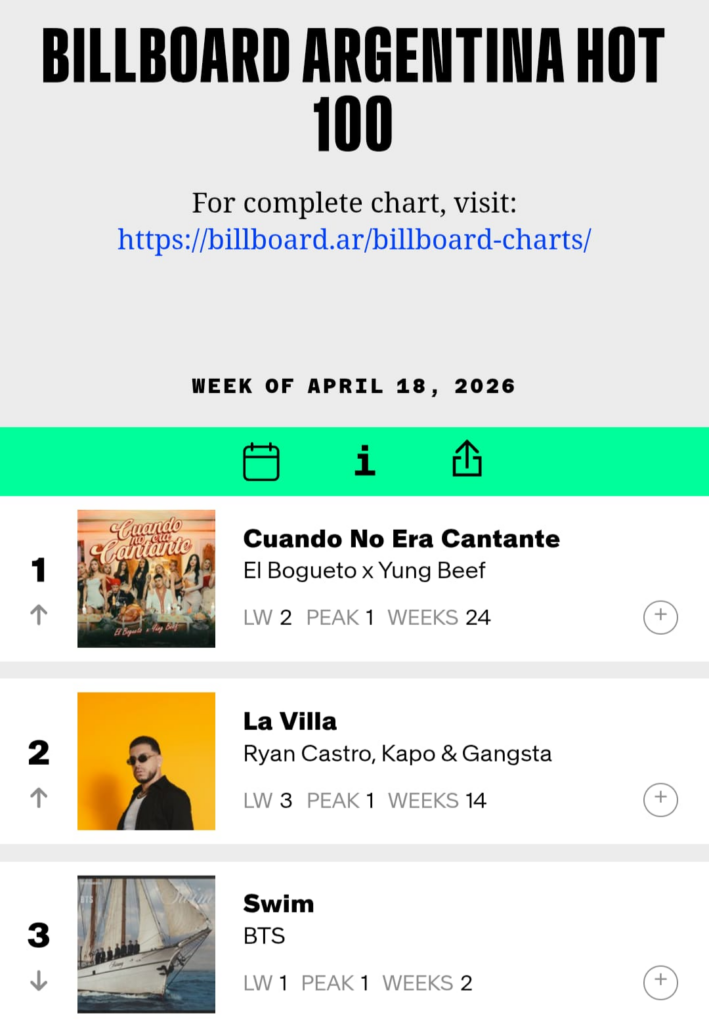Click the chart info icon

click(x=365, y=461)
